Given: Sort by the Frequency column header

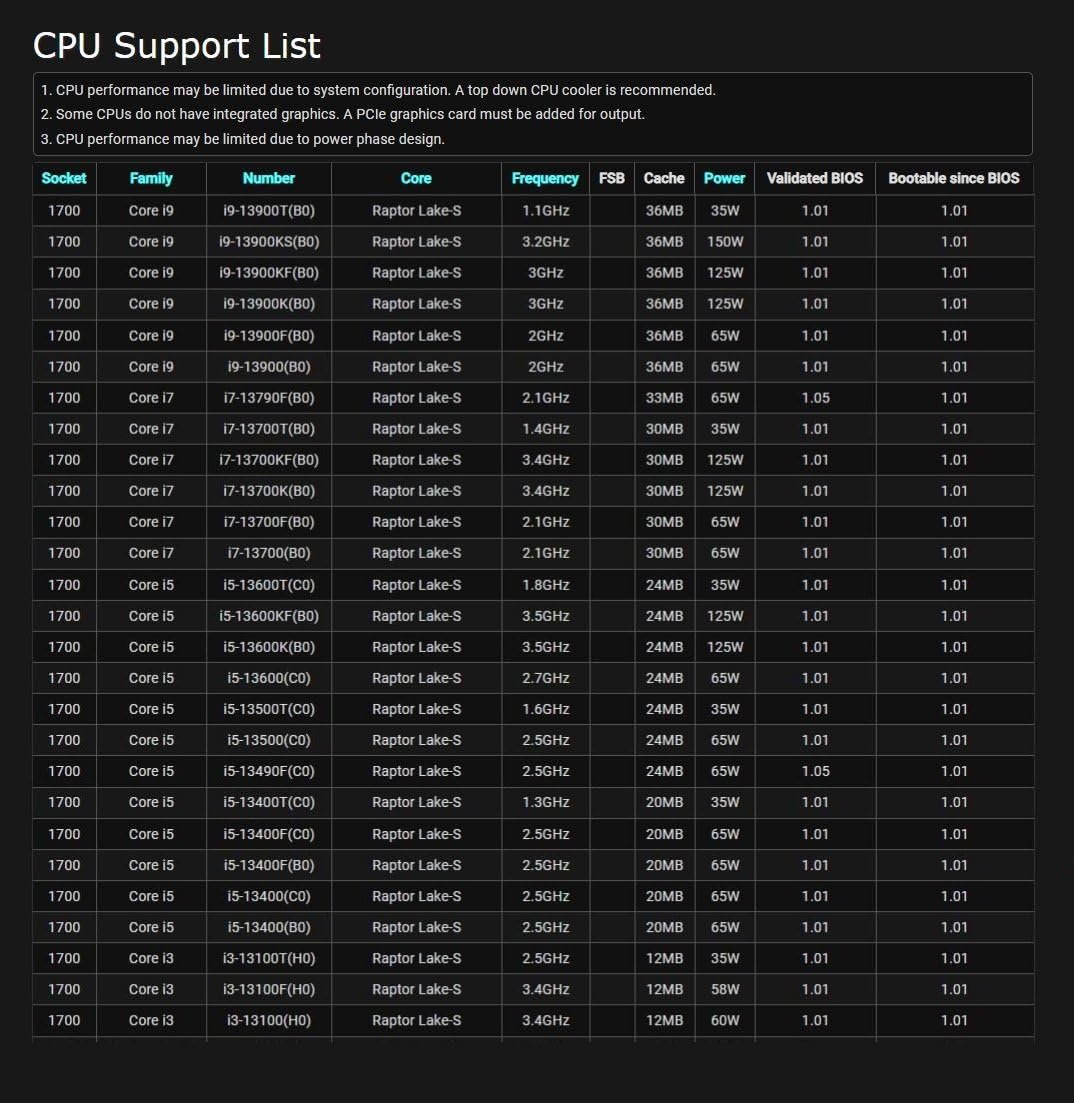Looking at the screenshot, I should click(x=545, y=178).
